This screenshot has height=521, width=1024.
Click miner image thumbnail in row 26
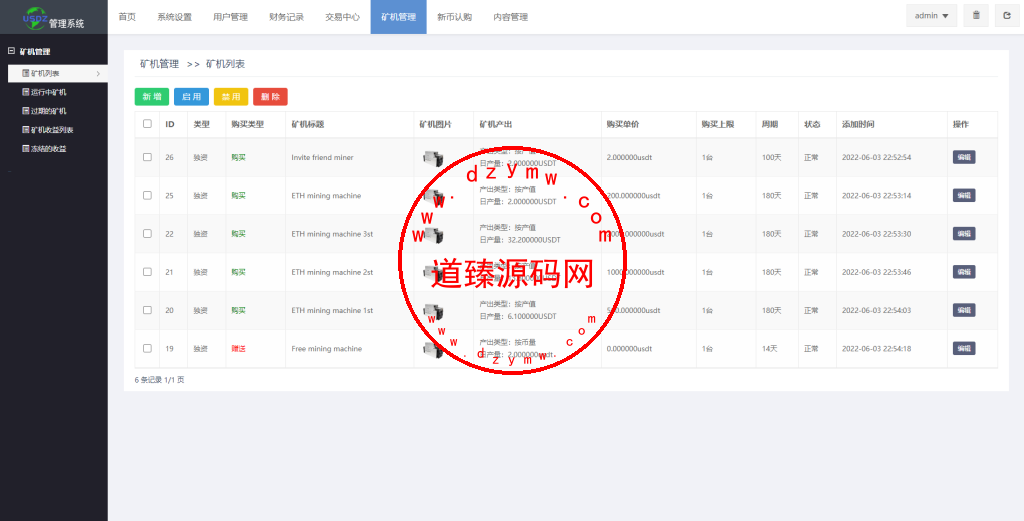[433, 158]
